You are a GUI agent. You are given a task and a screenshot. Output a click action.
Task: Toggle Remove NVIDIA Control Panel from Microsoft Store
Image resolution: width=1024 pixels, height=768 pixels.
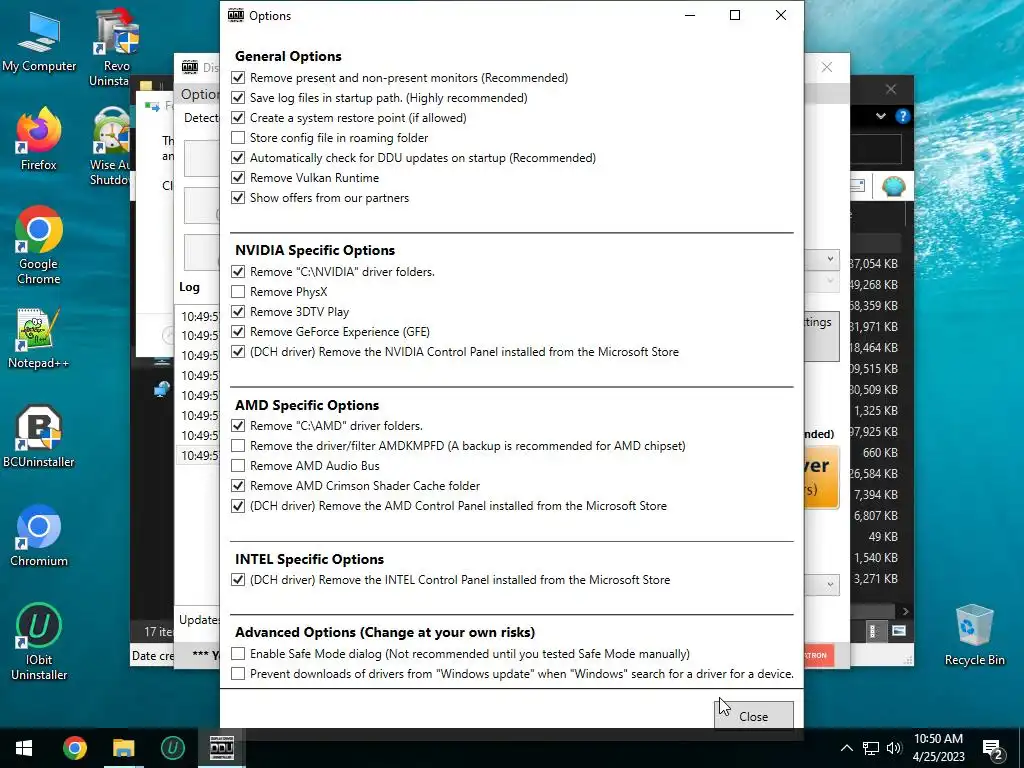point(238,352)
